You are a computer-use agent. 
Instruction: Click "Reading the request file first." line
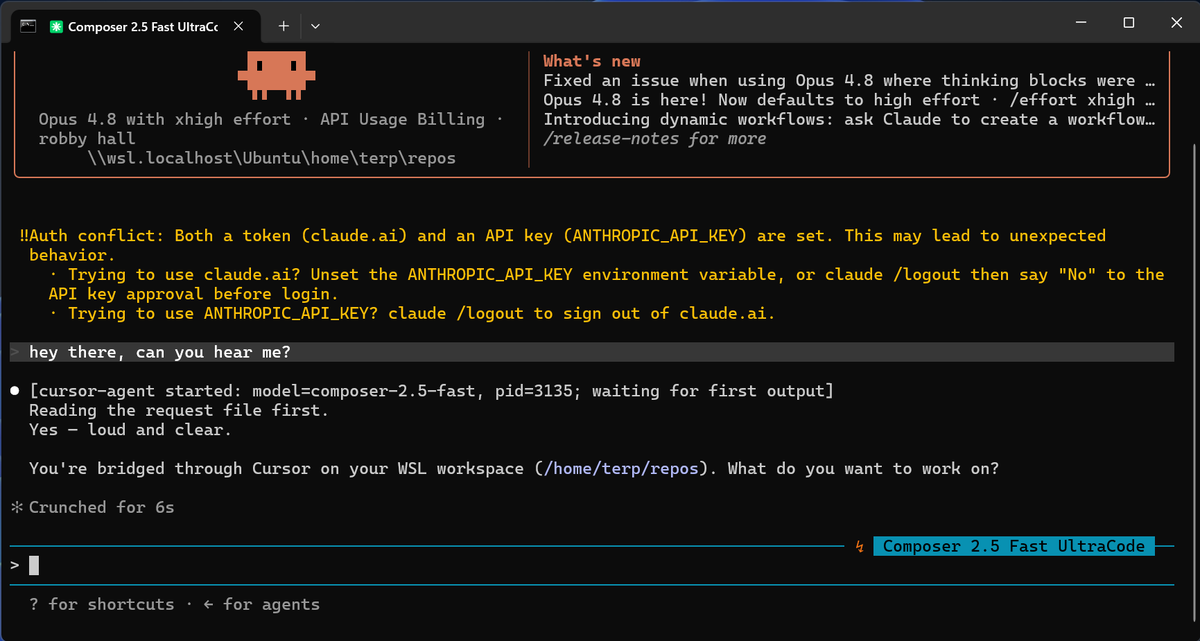[x=180, y=410]
